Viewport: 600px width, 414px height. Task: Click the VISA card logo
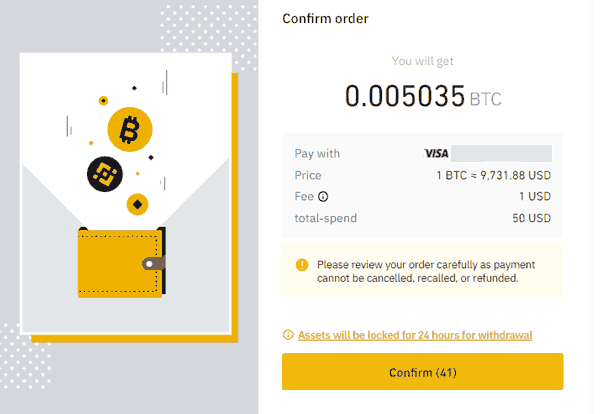tap(437, 153)
